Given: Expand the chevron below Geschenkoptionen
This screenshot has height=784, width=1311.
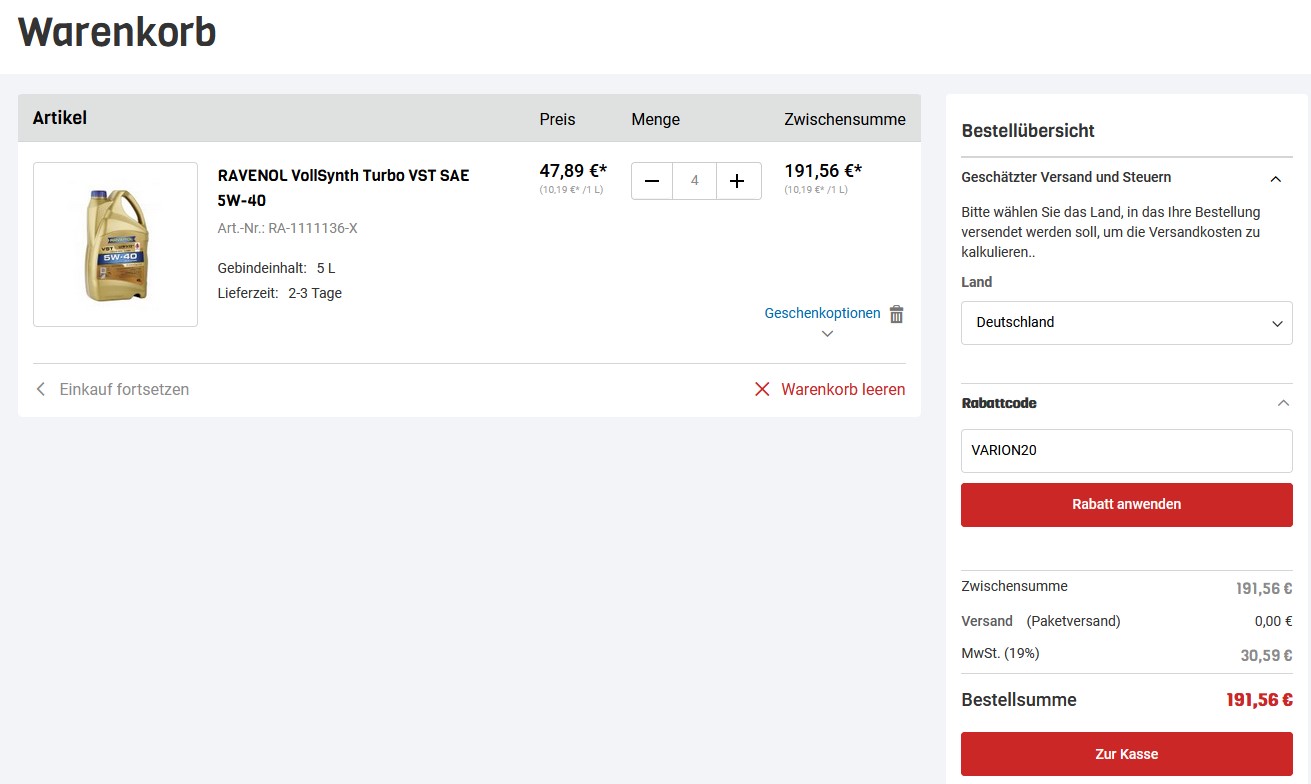Looking at the screenshot, I should [x=827, y=334].
